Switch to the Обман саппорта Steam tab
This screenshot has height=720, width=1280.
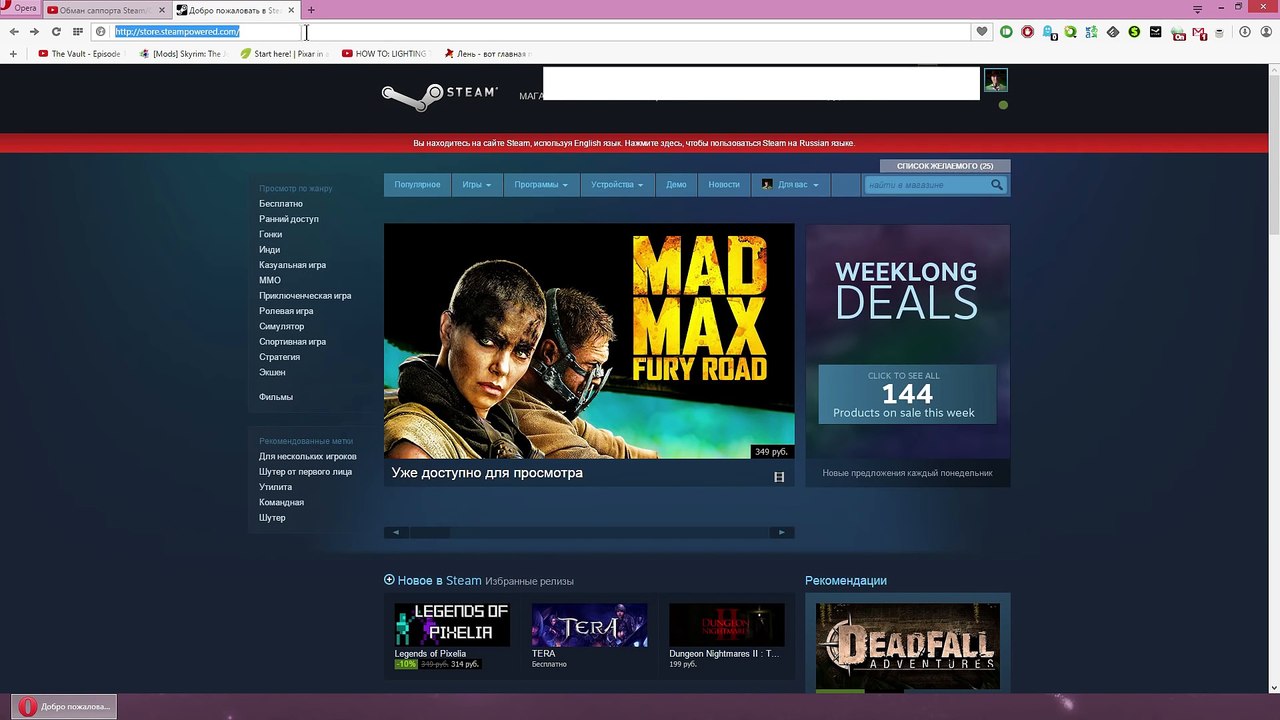[107, 10]
